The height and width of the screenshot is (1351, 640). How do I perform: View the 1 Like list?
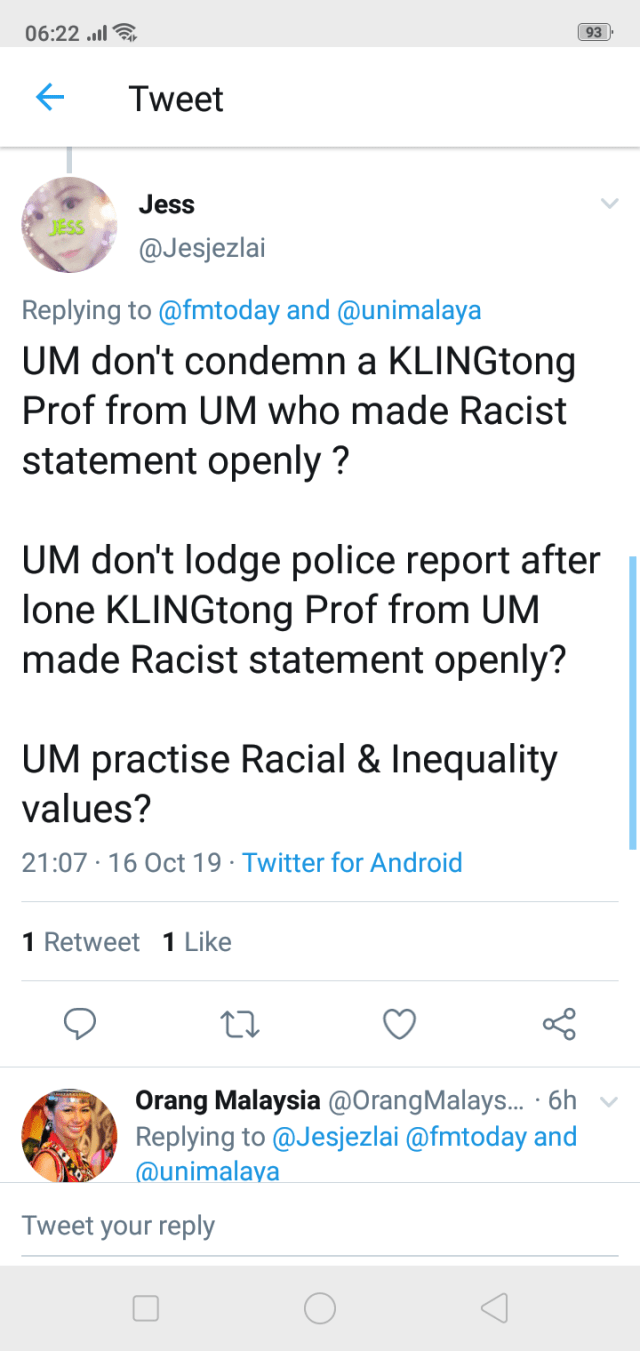click(x=197, y=942)
